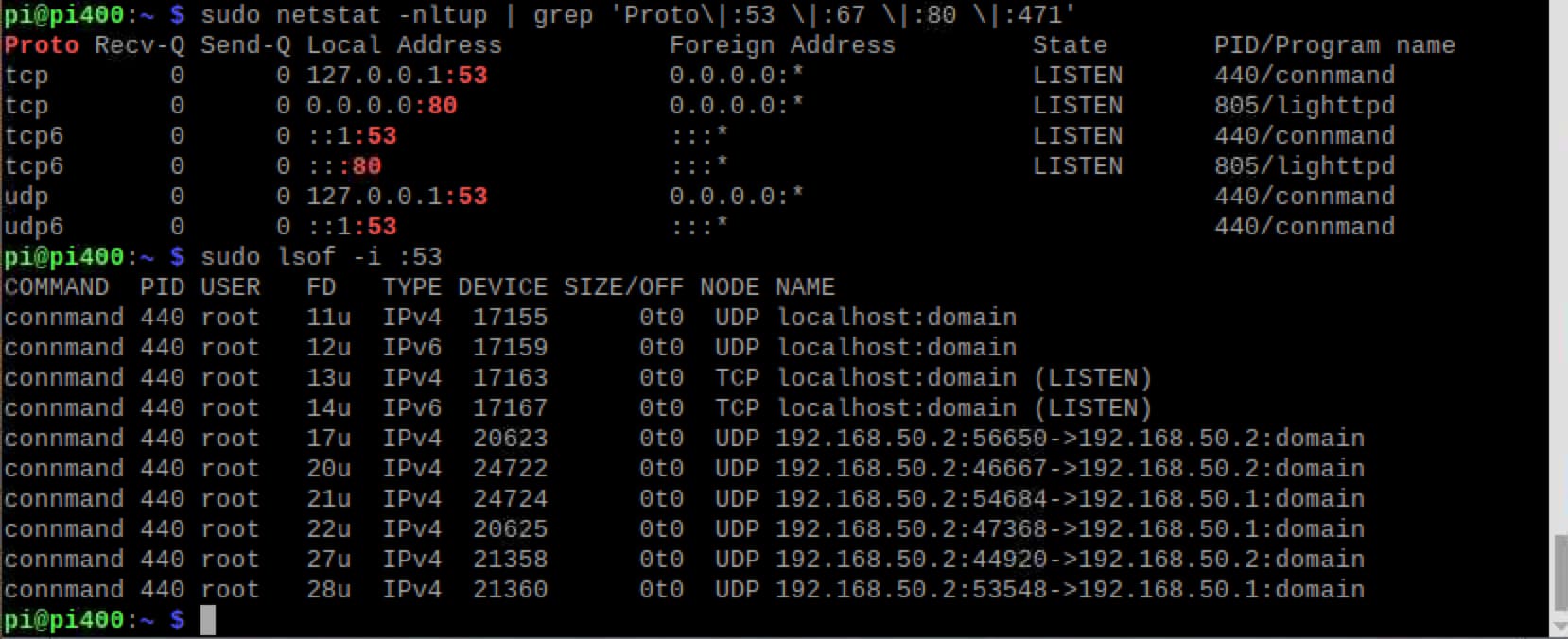Click the 'Foreign Address' column header

click(783, 45)
